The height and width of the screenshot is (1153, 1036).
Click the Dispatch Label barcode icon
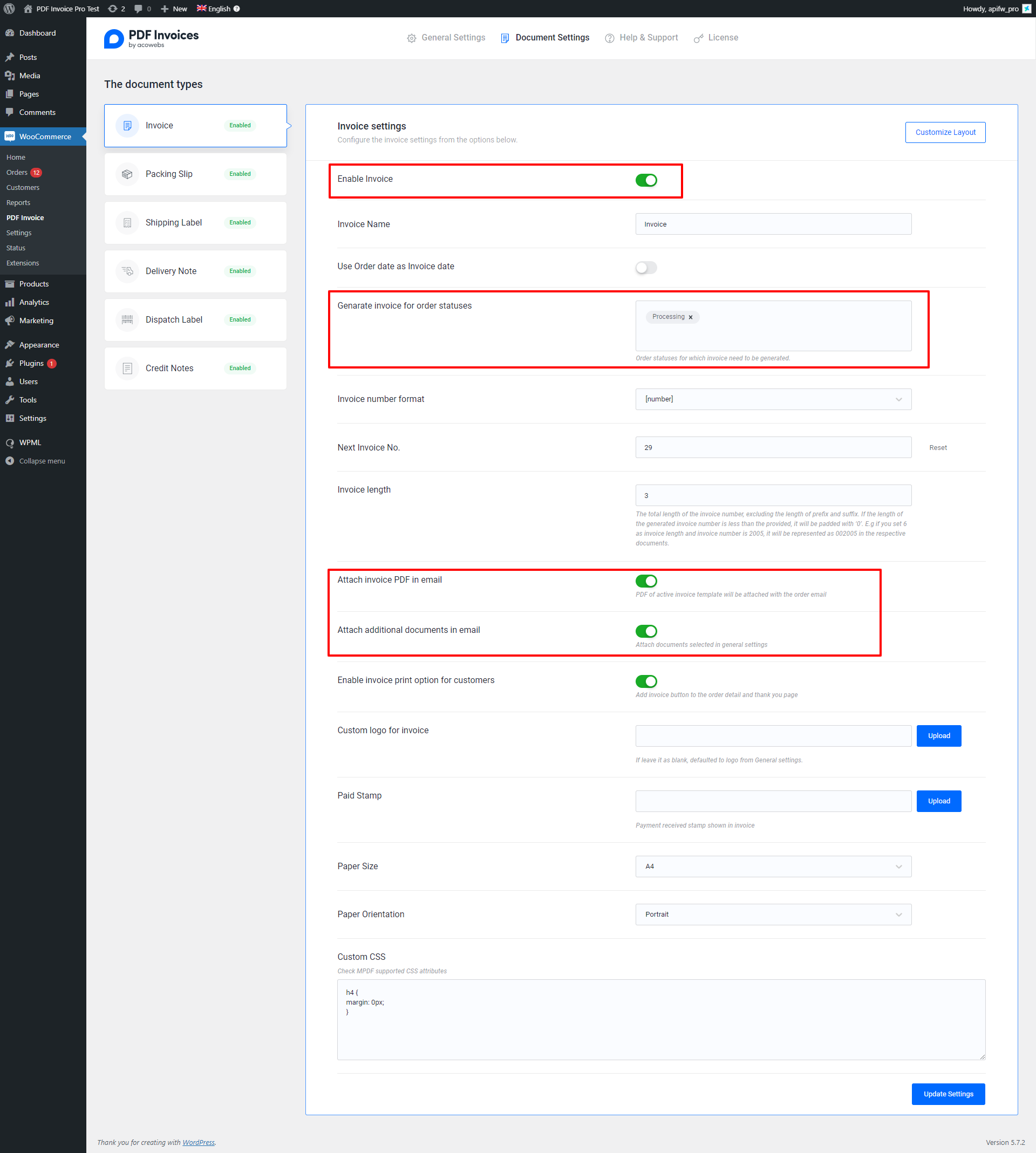tap(127, 320)
